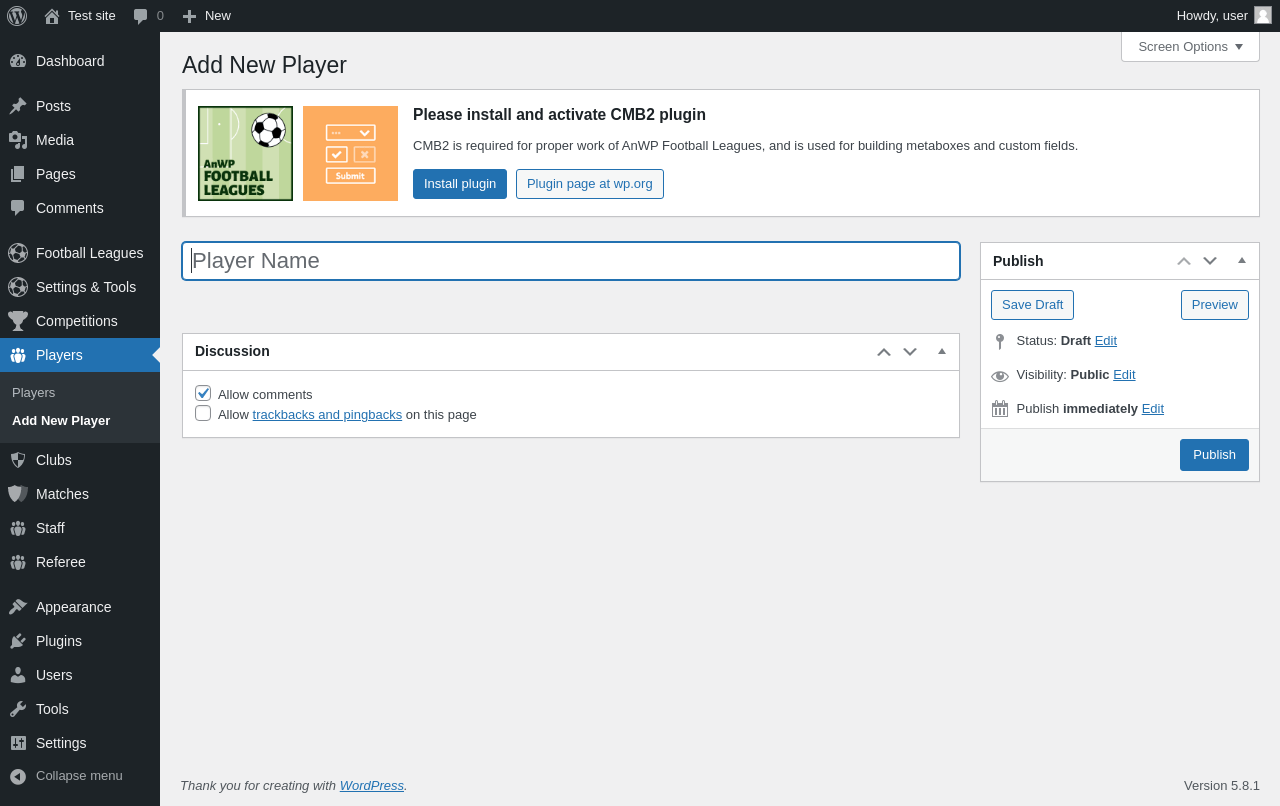Click the Clubs shield icon
This screenshot has height=806, width=1280.
tap(18, 460)
